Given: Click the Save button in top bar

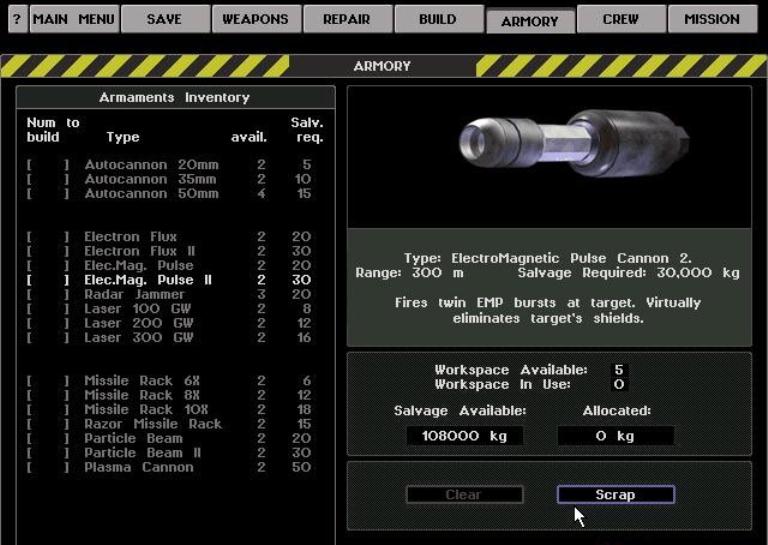Looking at the screenshot, I should point(165,19).
